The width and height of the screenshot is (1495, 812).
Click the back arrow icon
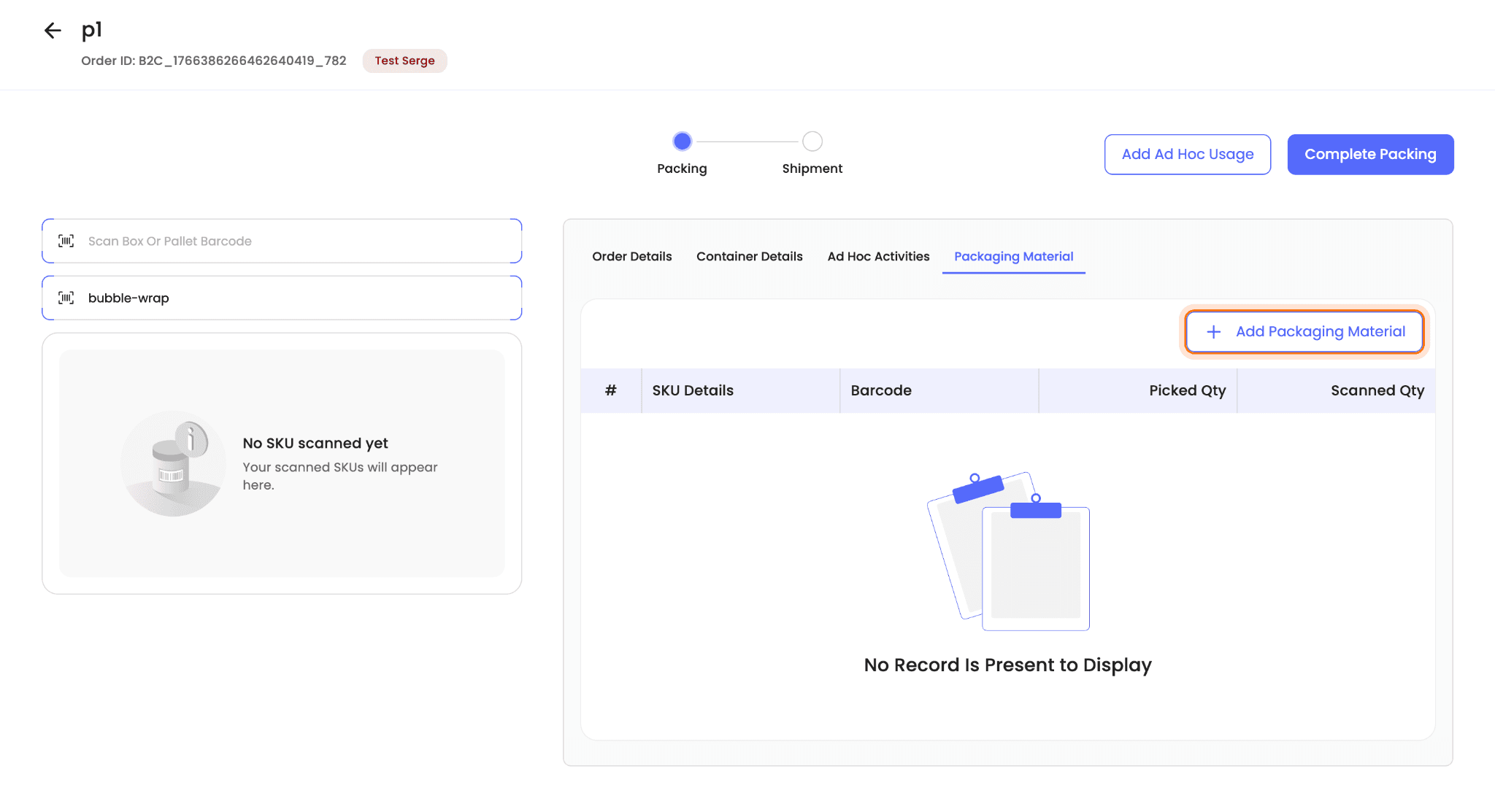(x=53, y=31)
